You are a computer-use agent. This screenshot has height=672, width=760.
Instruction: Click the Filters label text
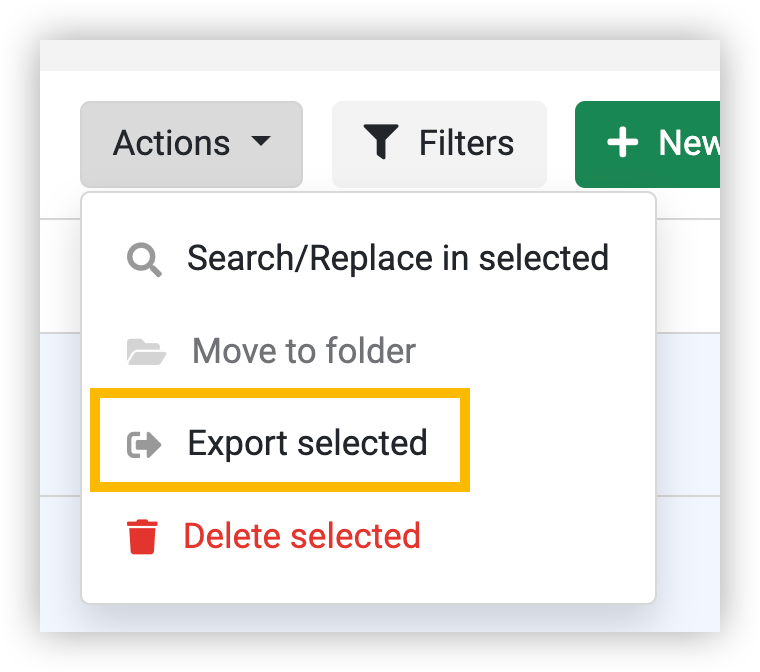click(x=466, y=143)
